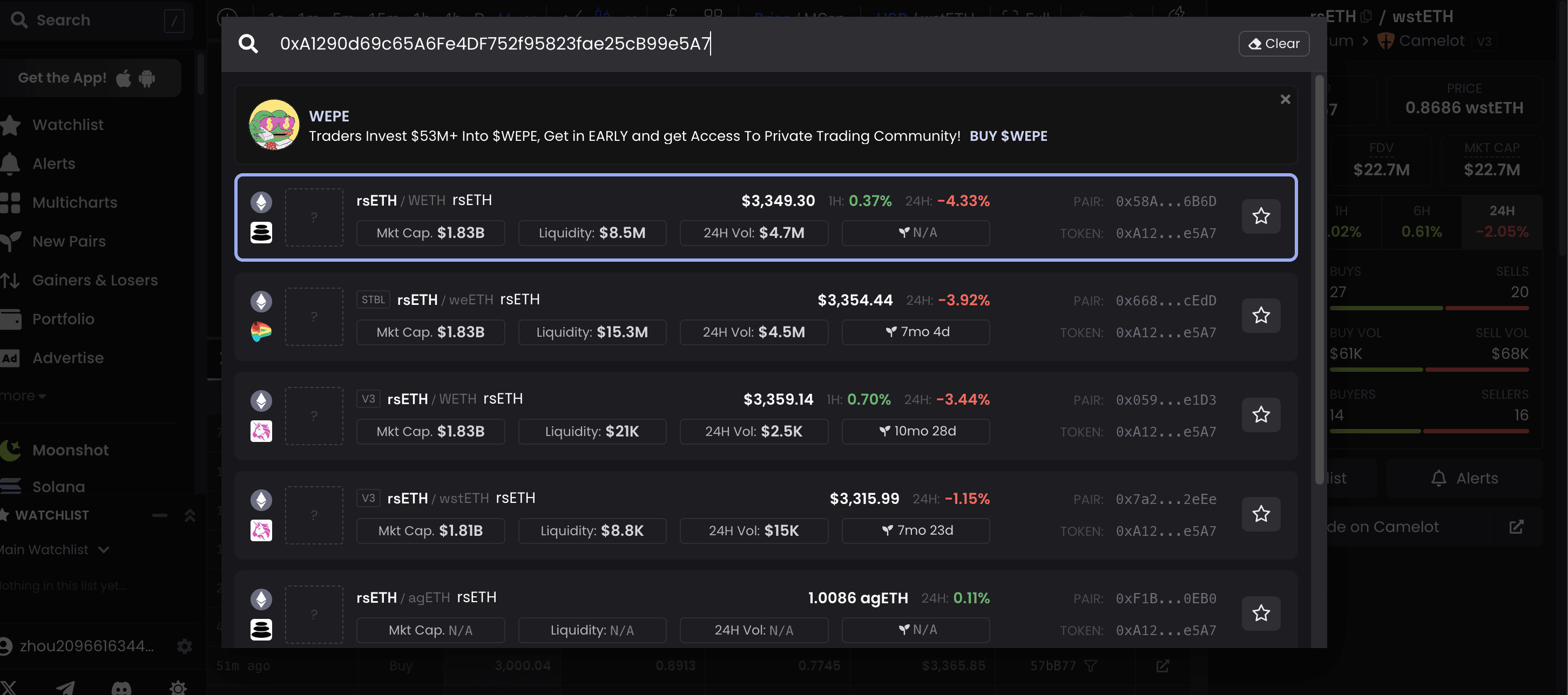Open the X (Twitter) link icon
1568x695 pixels.
(9, 687)
